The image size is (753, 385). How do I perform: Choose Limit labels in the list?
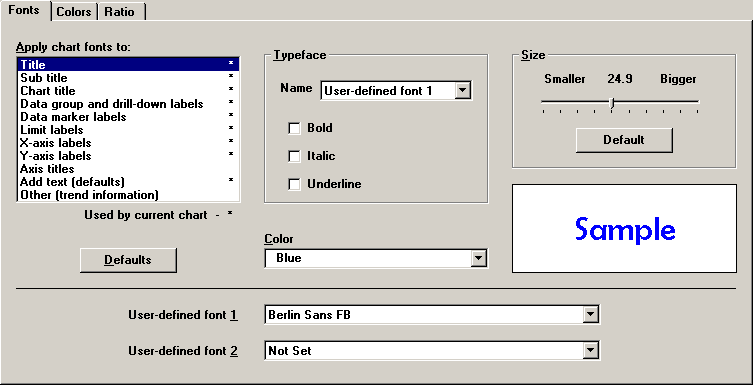coord(128,130)
